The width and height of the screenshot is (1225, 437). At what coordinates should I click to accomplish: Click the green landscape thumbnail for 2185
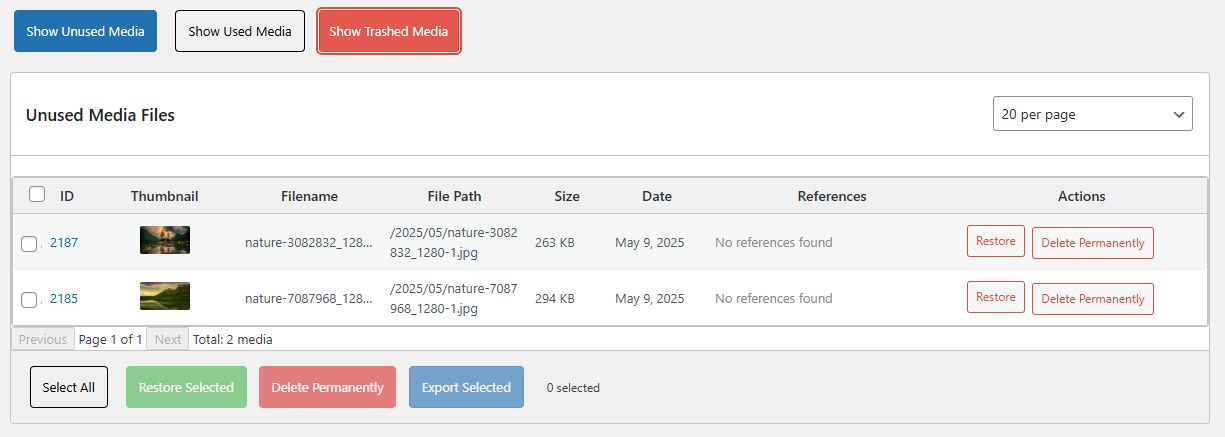(x=165, y=296)
